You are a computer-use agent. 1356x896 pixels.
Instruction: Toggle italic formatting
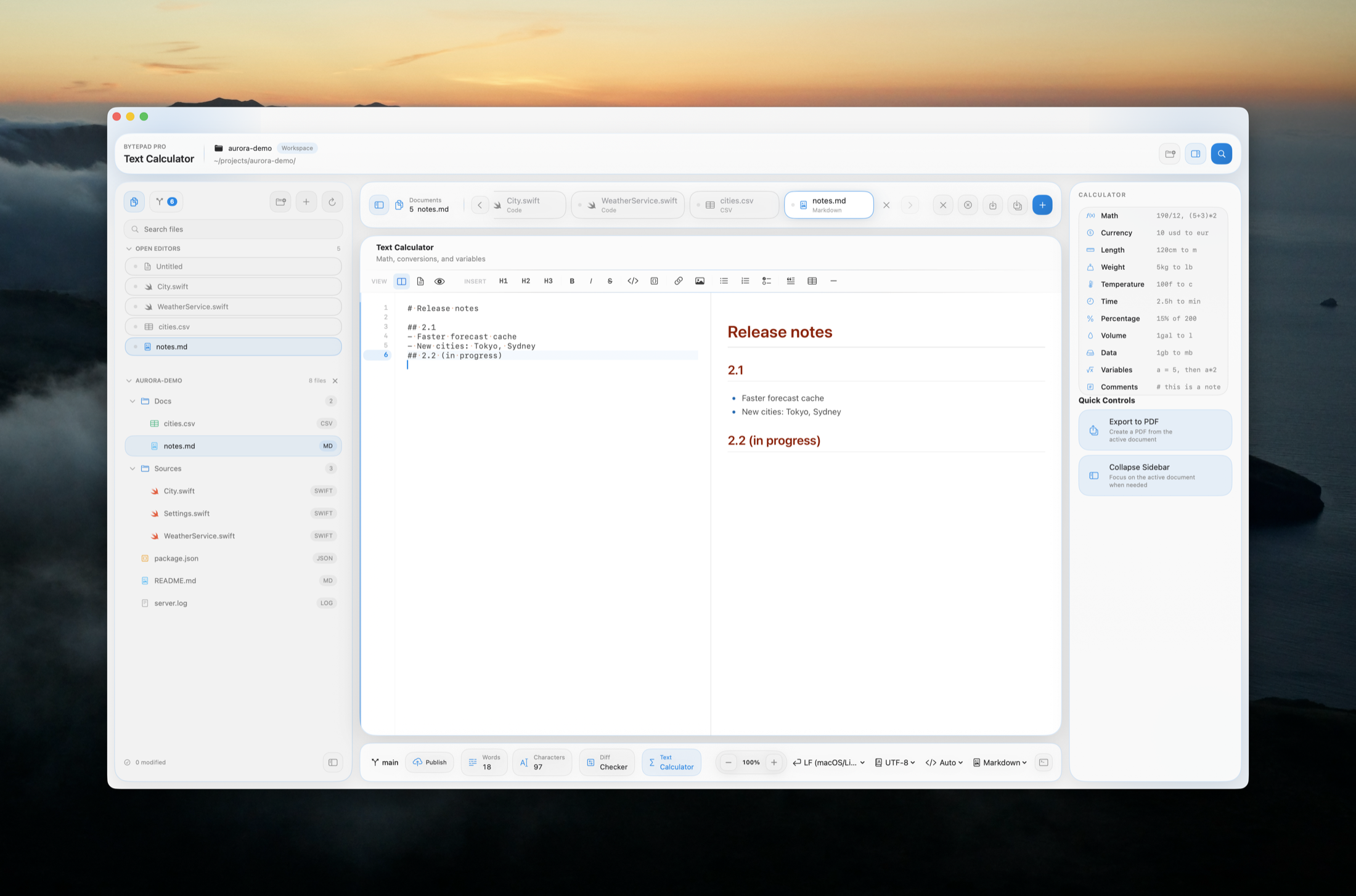[591, 281]
